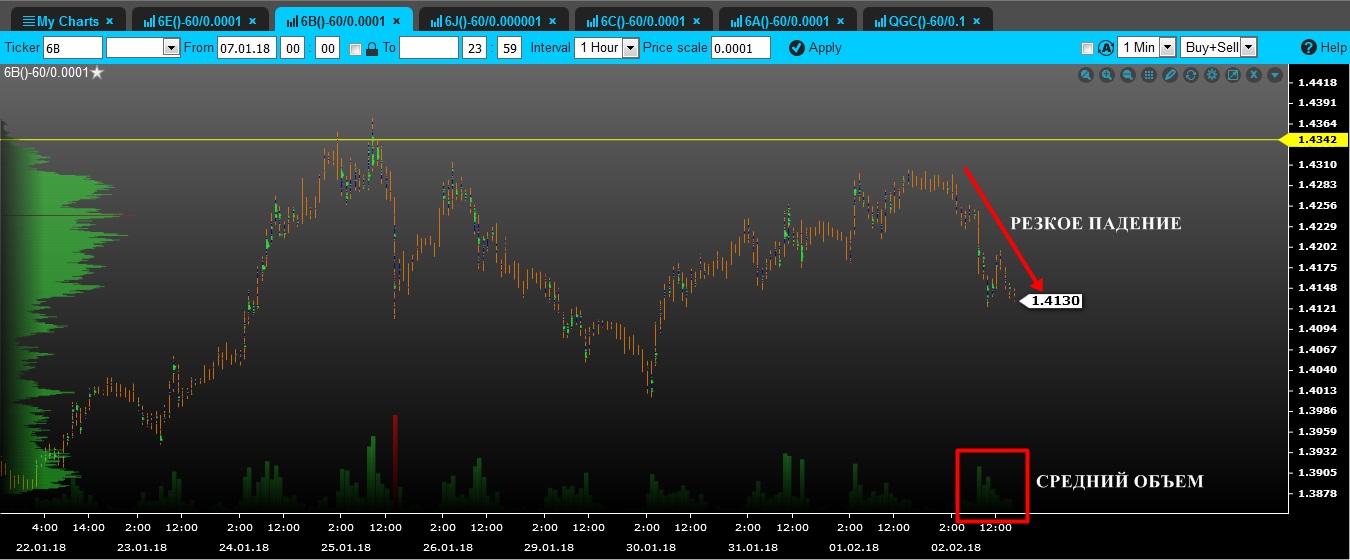The width and height of the screenshot is (1350, 560).
Task: Toggle the lock checkbox before To field
Action: pos(355,48)
